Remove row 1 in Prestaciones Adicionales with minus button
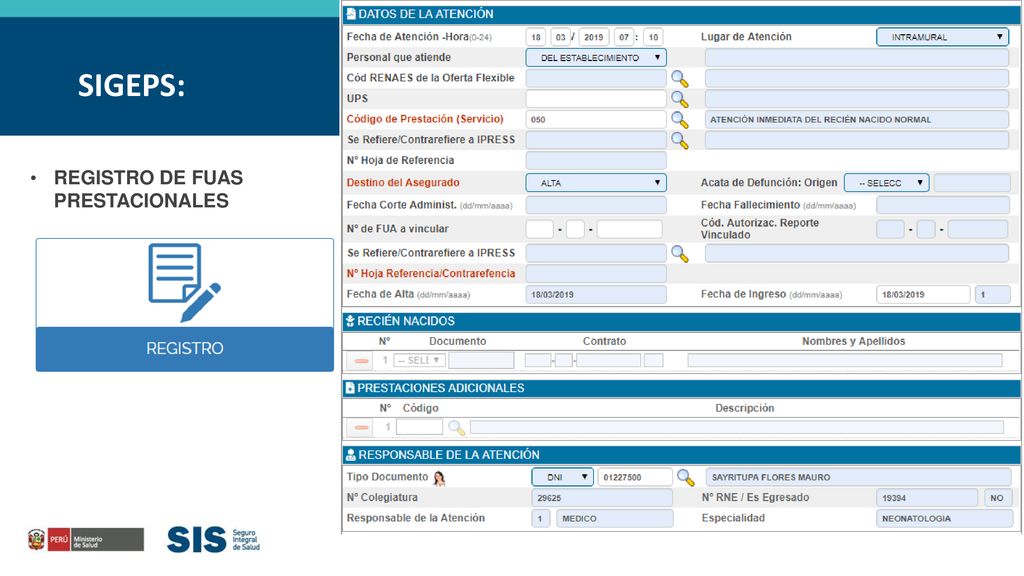Image resolution: width=1024 pixels, height=576 pixels. click(361, 428)
